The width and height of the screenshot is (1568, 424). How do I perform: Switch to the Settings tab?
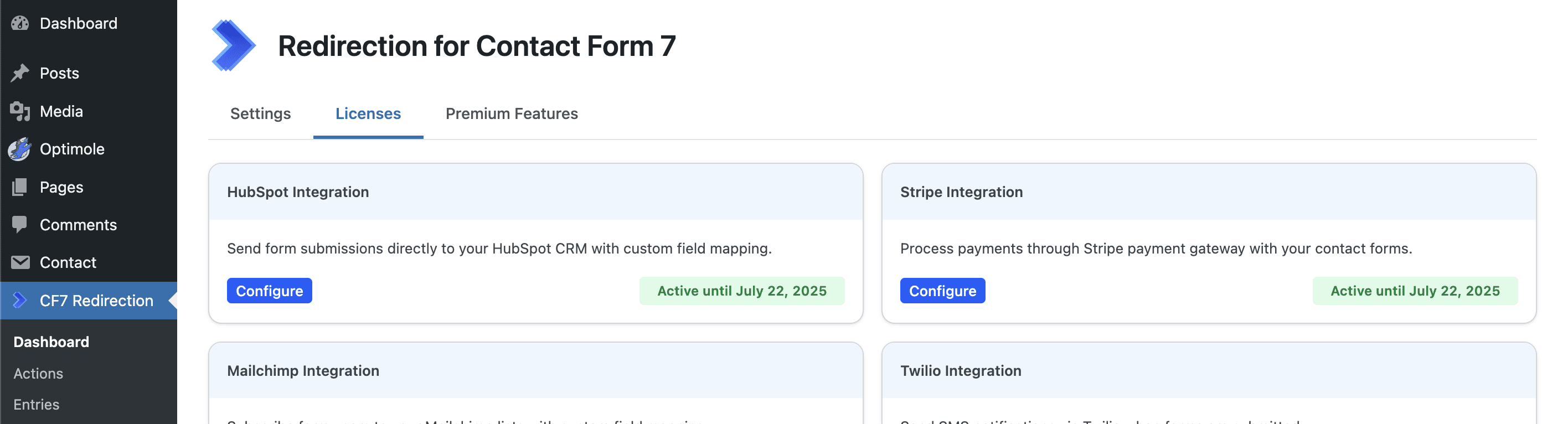[261, 114]
